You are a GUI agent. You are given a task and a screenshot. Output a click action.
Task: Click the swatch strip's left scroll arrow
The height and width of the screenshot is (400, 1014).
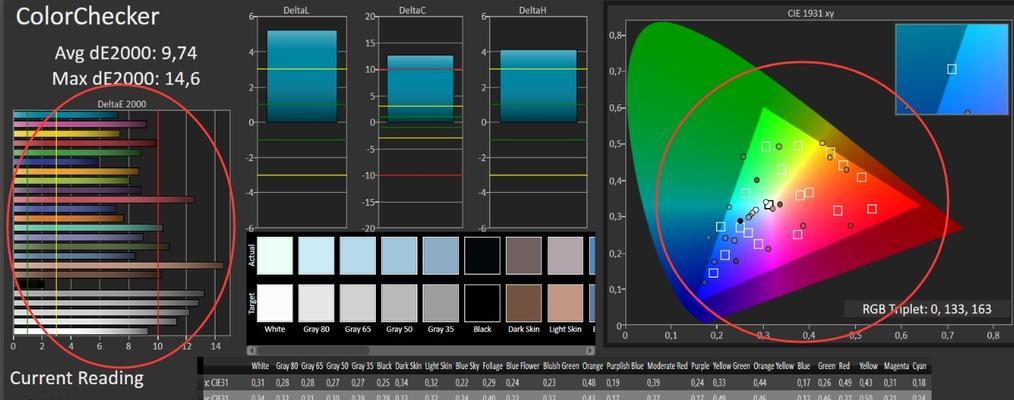[x=252, y=350]
